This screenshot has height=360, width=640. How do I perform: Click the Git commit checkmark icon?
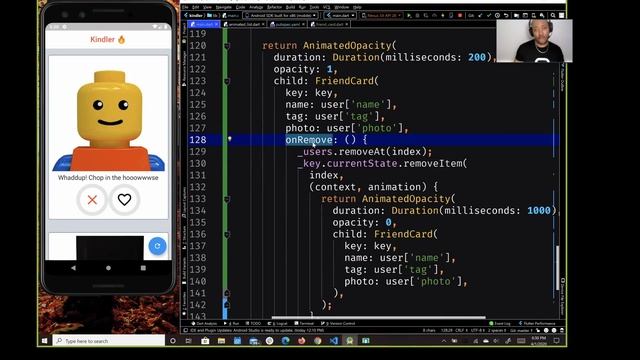point(489,16)
